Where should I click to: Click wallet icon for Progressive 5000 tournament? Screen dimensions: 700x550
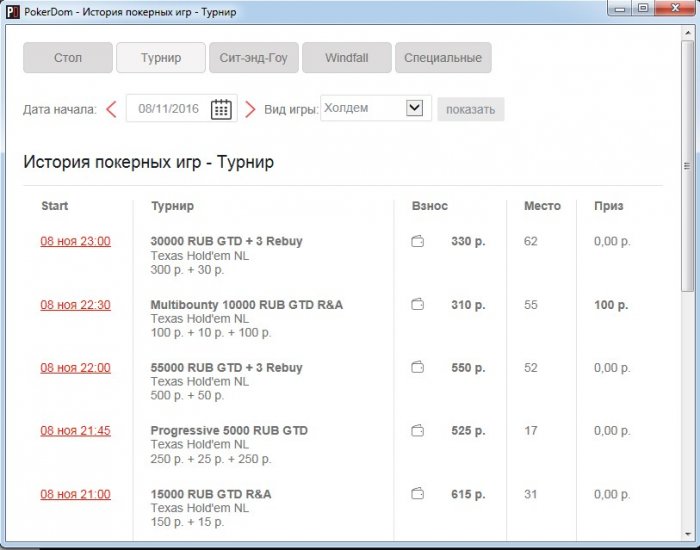pyautogui.click(x=418, y=431)
